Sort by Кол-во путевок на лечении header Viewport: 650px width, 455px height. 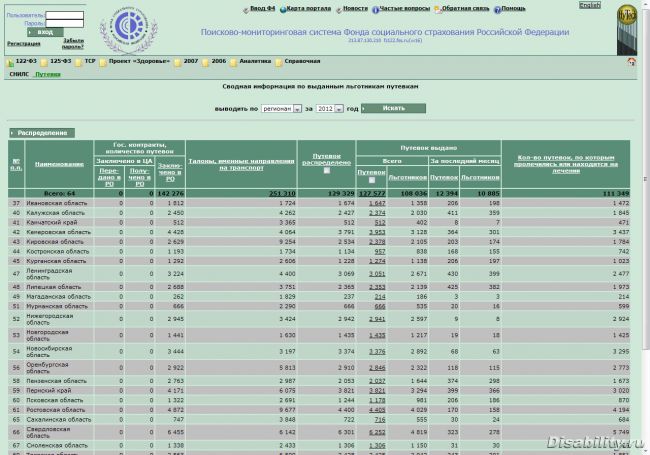point(566,164)
